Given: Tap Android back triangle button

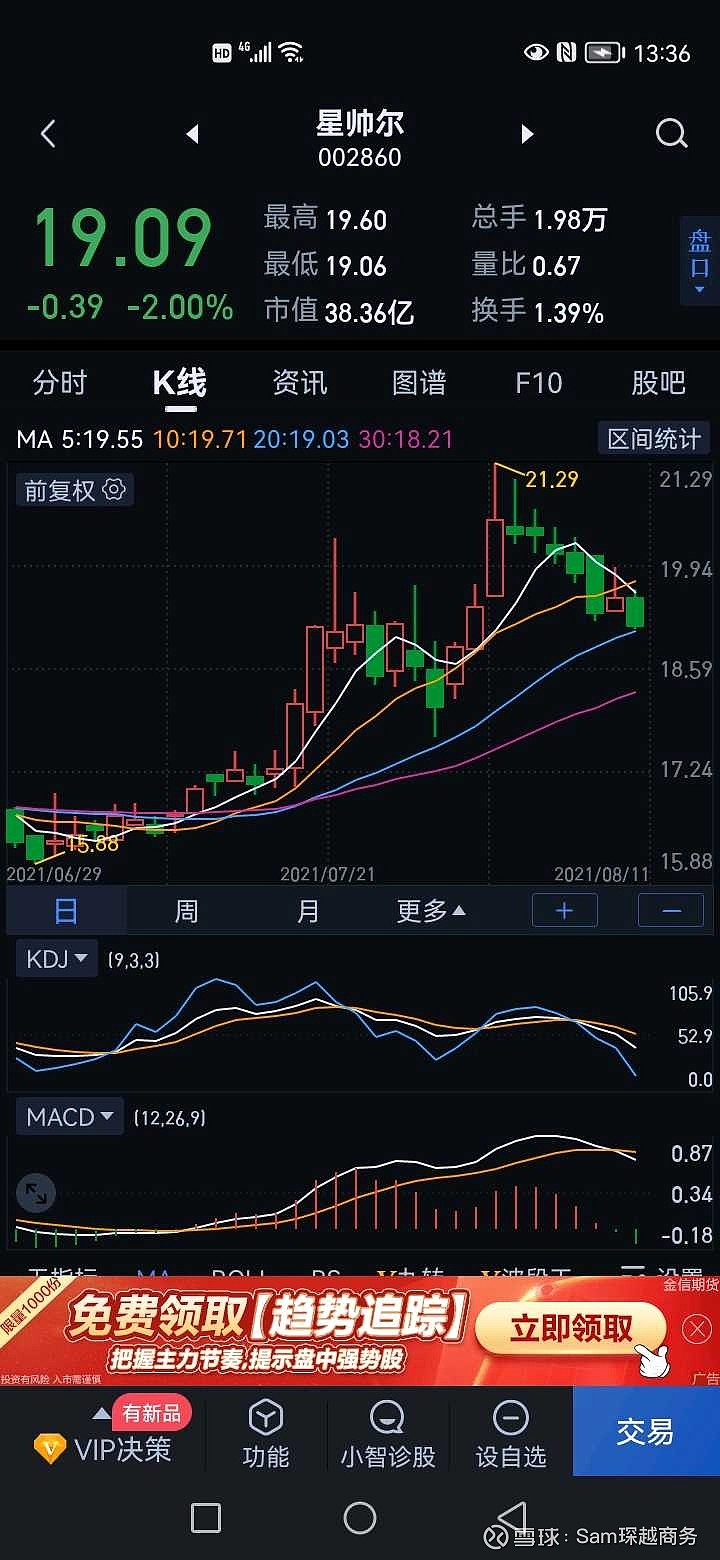Looking at the screenshot, I should pos(512,1517).
